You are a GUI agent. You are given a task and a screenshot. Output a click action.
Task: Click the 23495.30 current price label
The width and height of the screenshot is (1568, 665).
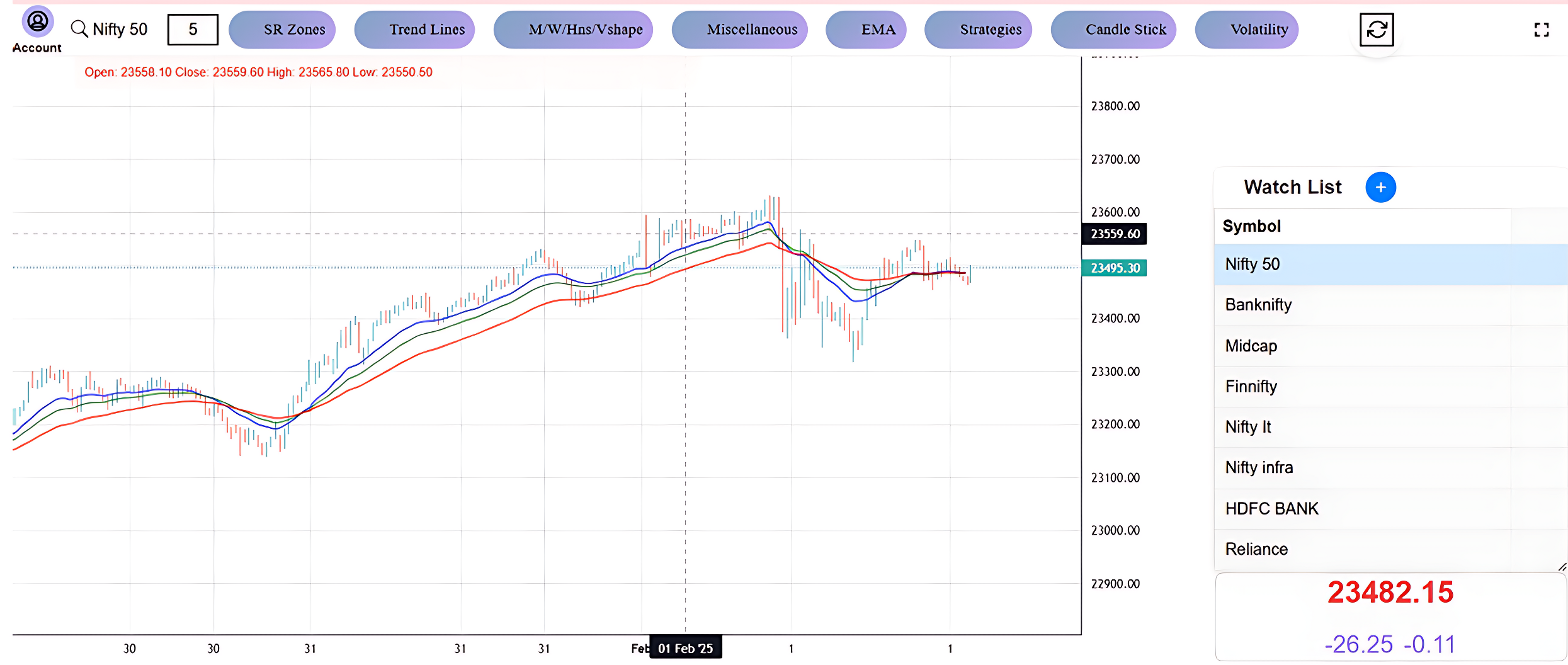1114,268
